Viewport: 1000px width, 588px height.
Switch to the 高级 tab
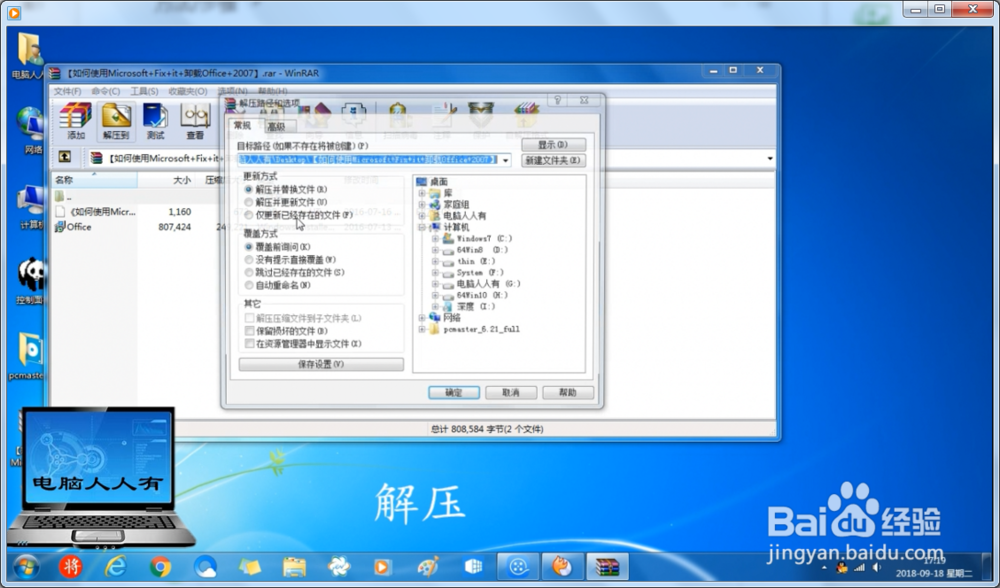pyautogui.click(x=277, y=125)
